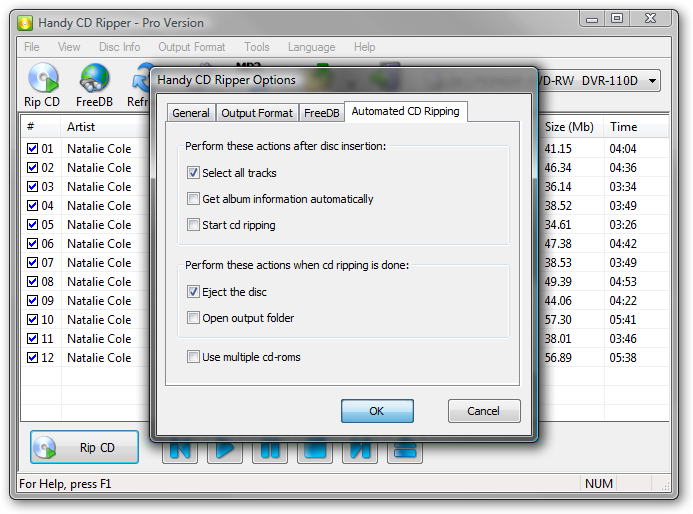Skip to next track playback button
The height and width of the screenshot is (514, 693).
[x=360, y=451]
